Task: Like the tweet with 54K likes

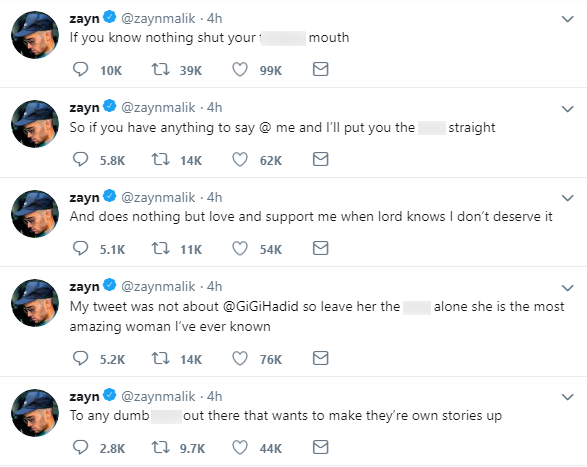Action: (x=240, y=249)
